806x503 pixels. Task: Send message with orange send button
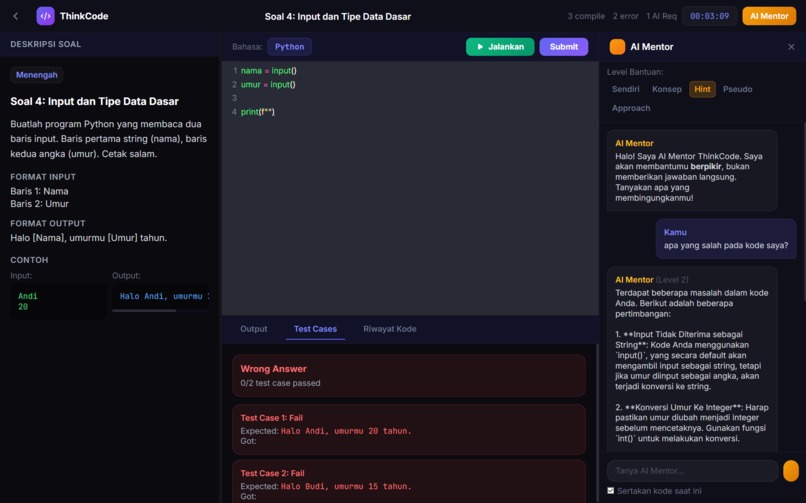[x=791, y=471]
